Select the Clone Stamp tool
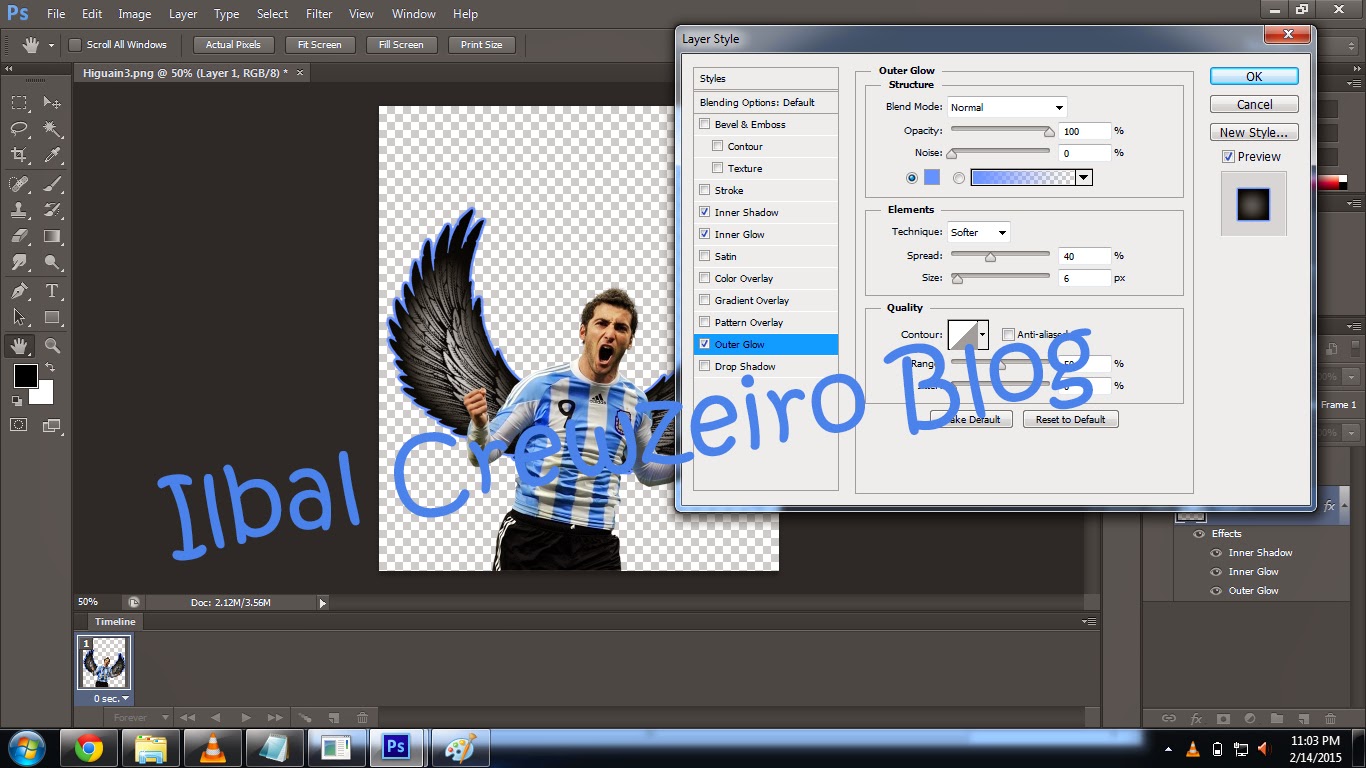This screenshot has height=768, width=1366. click(x=19, y=210)
